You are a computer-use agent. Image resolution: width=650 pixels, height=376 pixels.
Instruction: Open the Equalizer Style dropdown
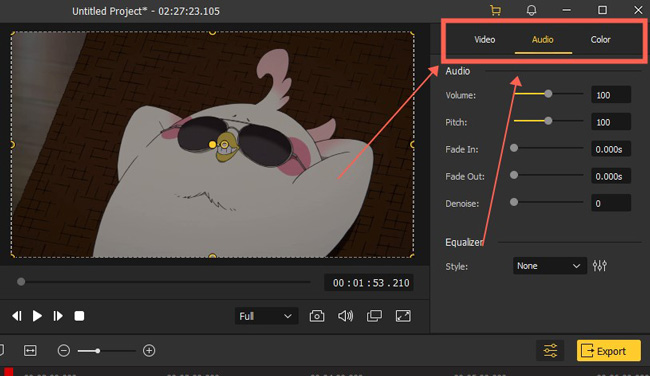[x=550, y=266]
